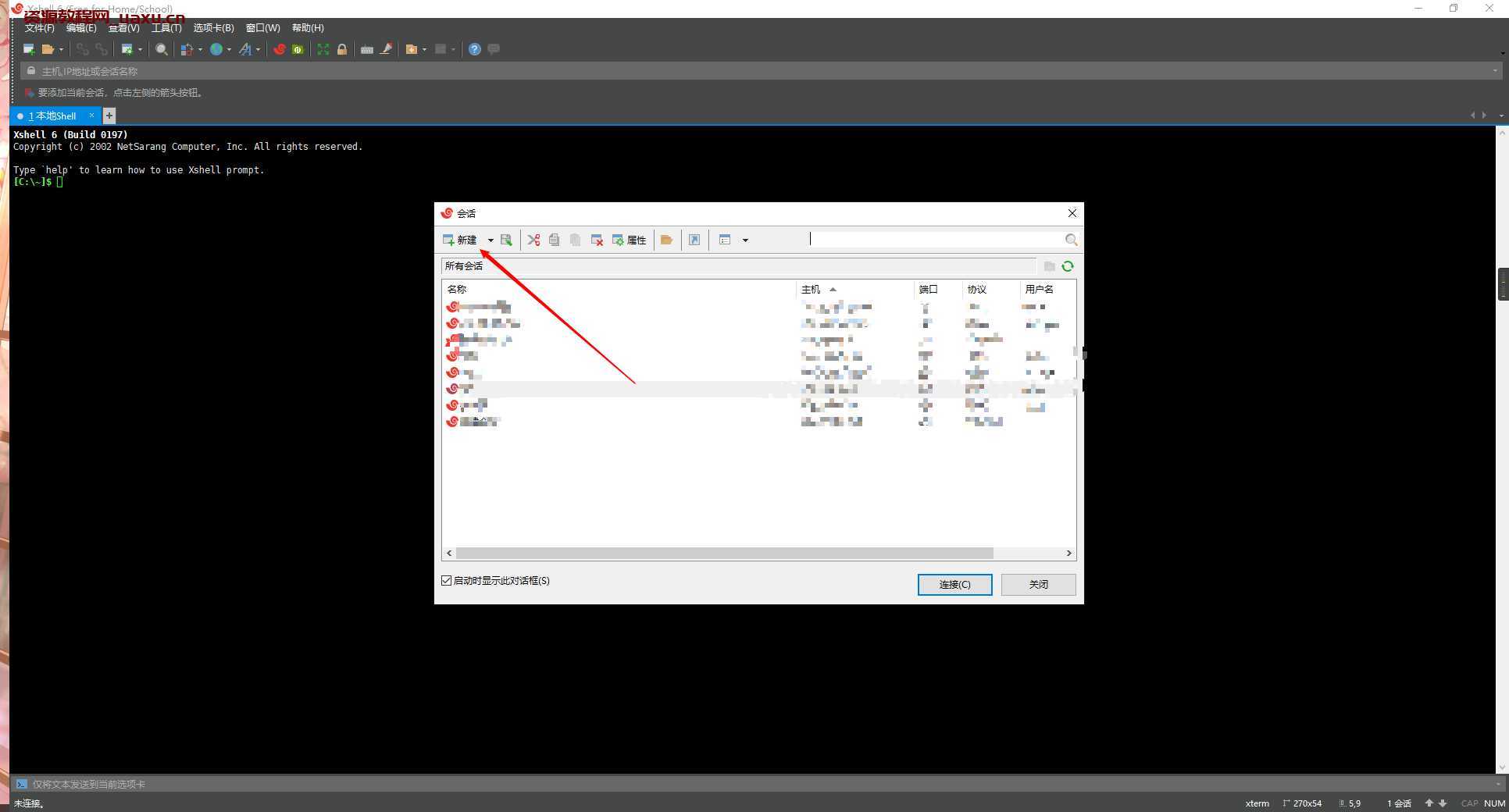Viewport: 1509px width, 812px height.
Task: Click the search magnifier in dialog
Action: click(x=1072, y=240)
